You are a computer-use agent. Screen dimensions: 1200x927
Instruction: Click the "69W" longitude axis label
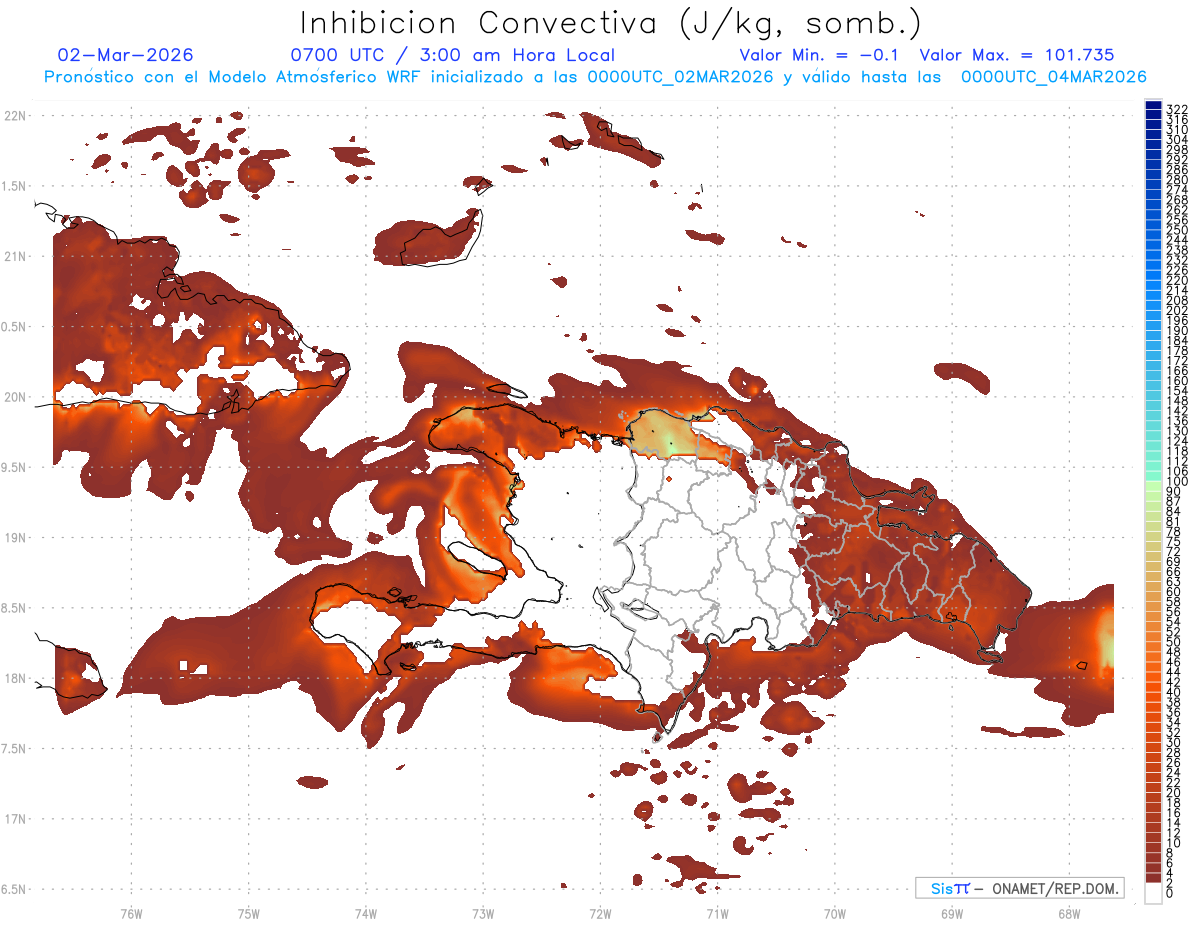951,913
